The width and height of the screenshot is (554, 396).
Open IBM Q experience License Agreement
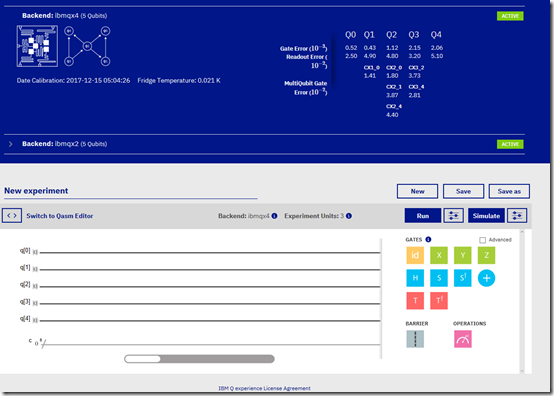(264, 388)
